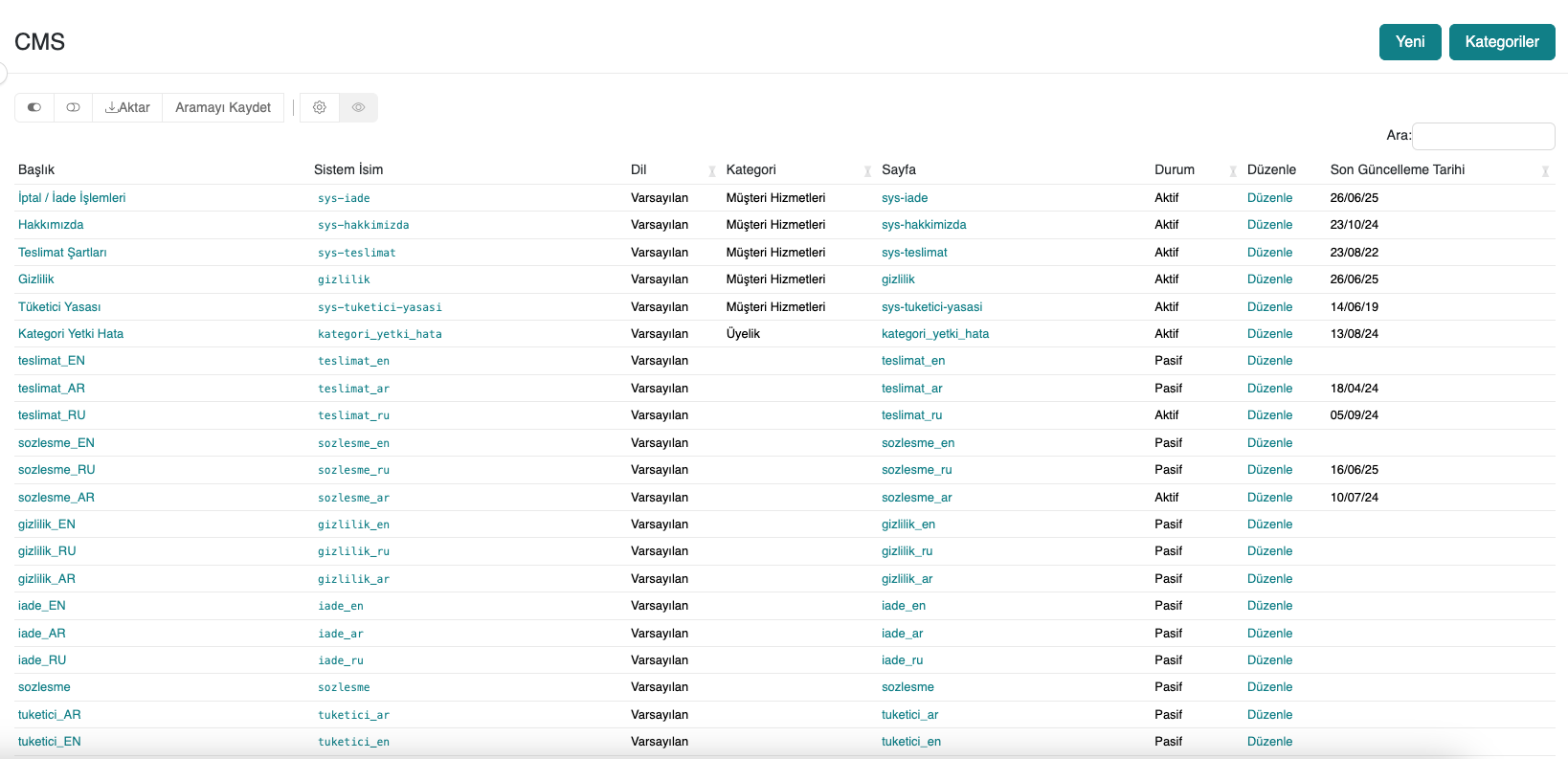
Task: Click Düzenle for the Hakkımızda row
Action: point(1269,225)
